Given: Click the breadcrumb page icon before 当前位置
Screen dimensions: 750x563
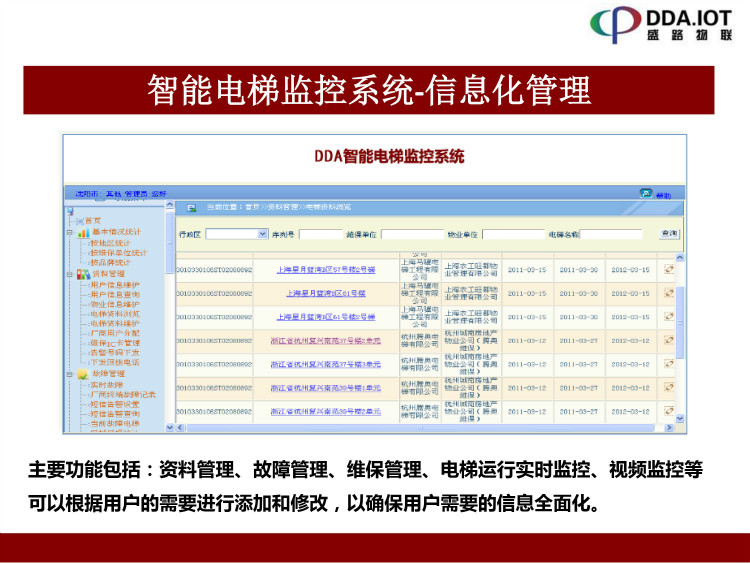Looking at the screenshot, I should 192,208.
